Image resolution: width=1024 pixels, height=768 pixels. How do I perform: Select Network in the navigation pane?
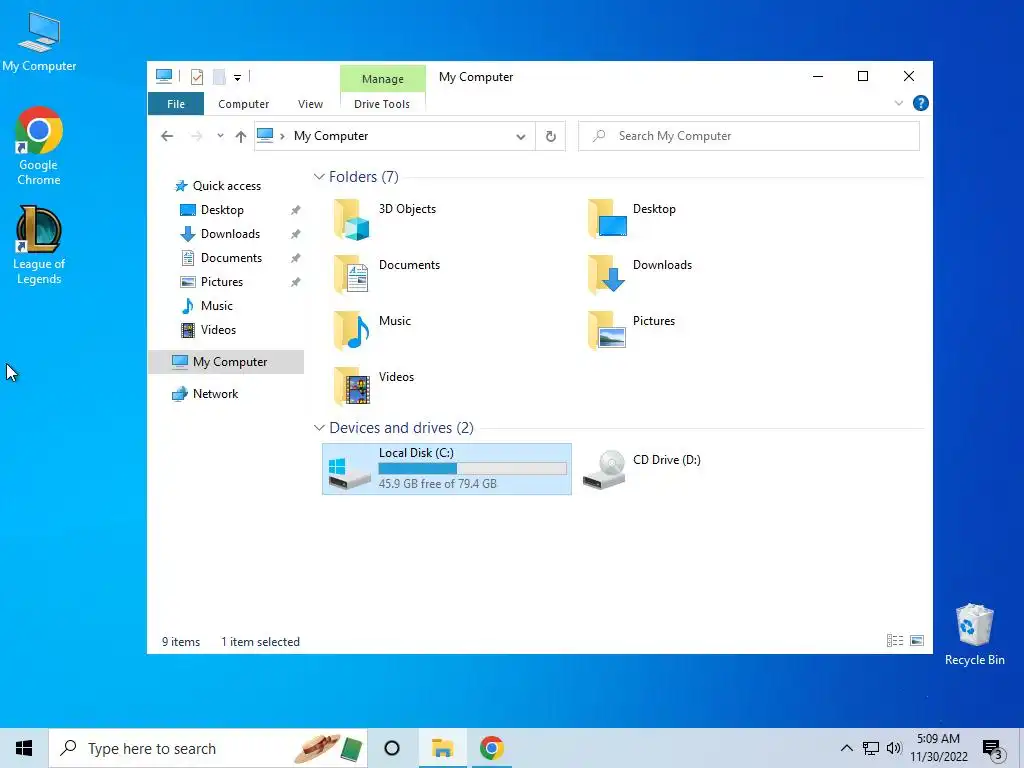click(215, 394)
